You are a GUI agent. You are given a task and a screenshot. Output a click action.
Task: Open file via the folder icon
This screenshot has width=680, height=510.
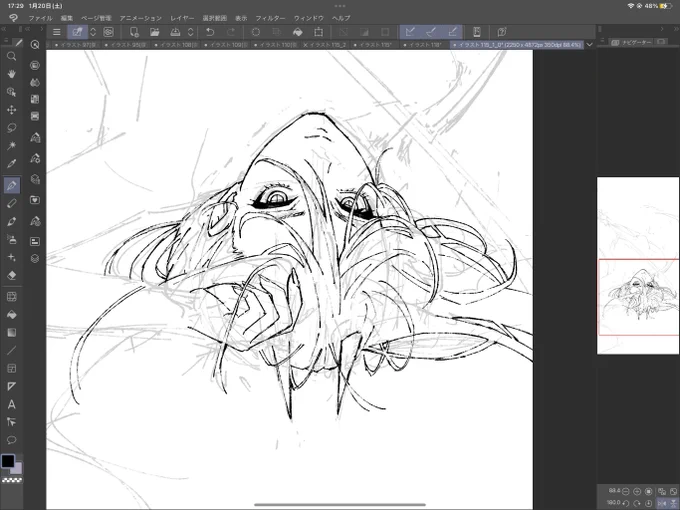(x=154, y=32)
